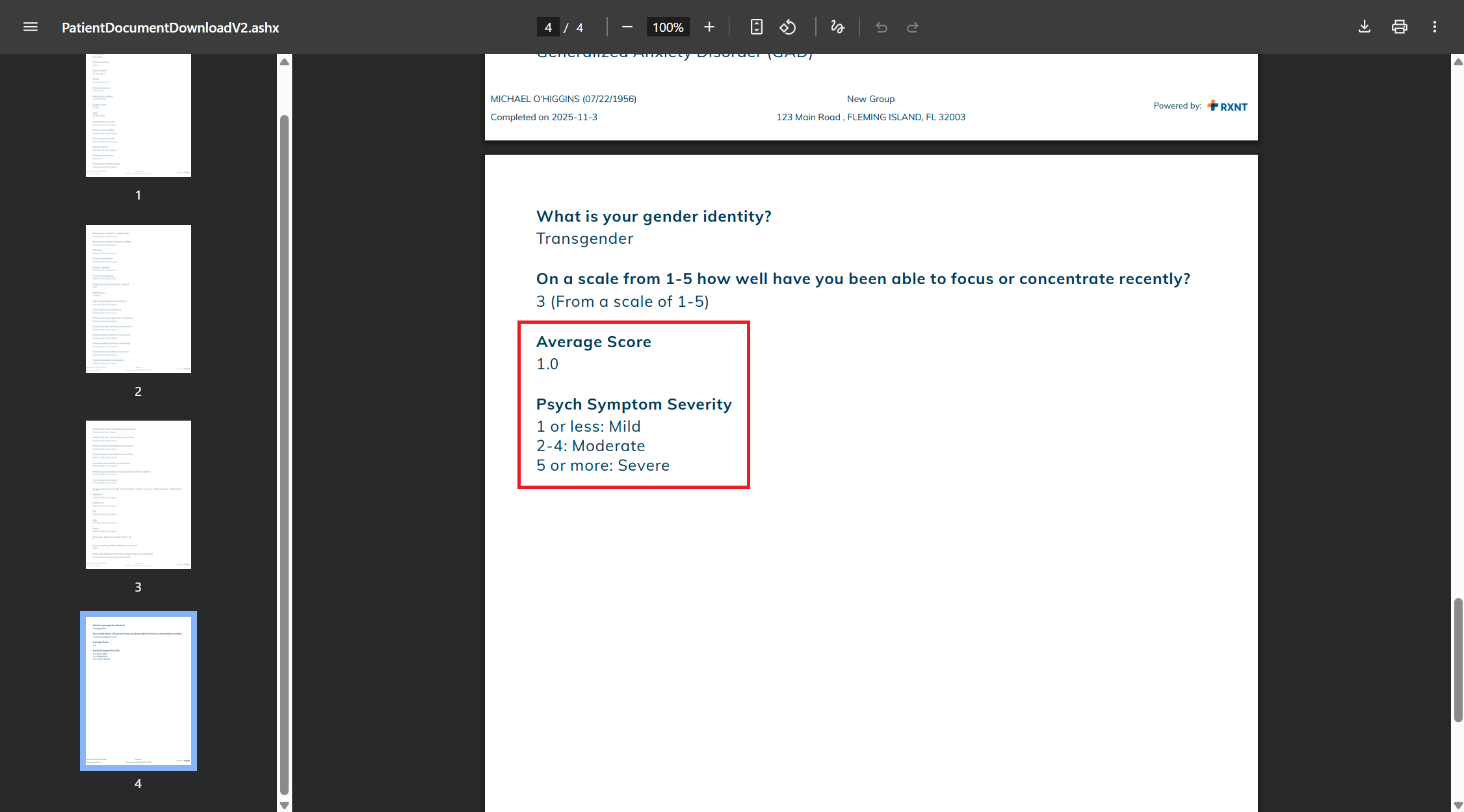The height and width of the screenshot is (812, 1464).
Task: Rotate the document counterclockwise
Action: pyautogui.click(x=788, y=27)
